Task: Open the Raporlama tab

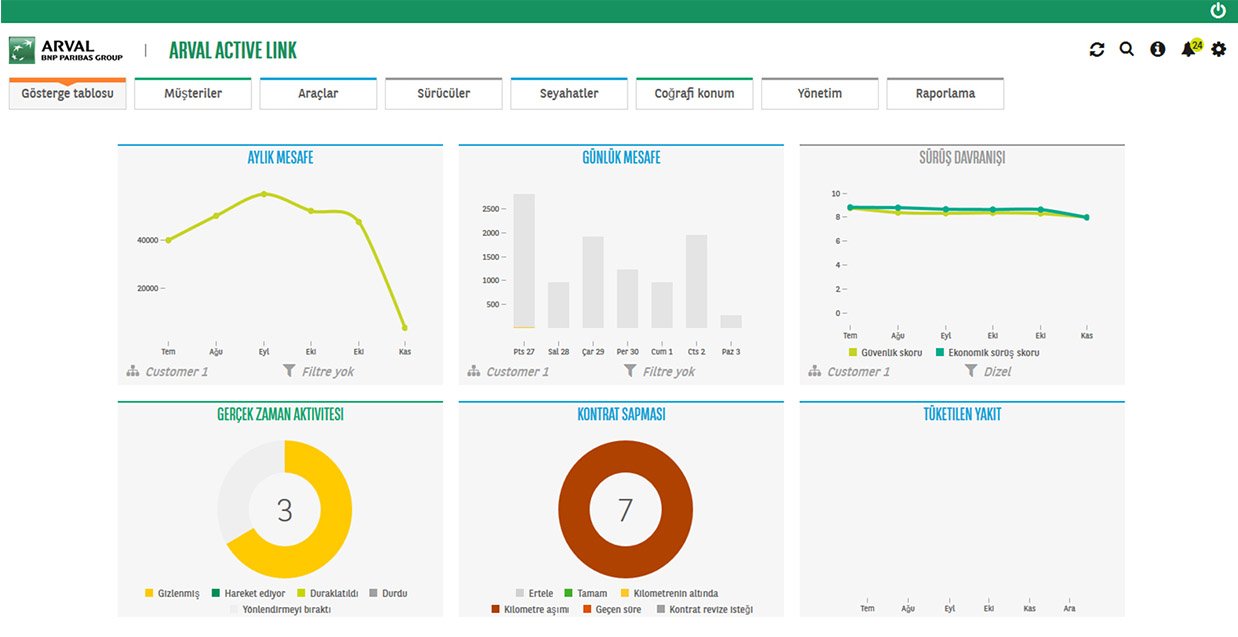Action: pyautogui.click(x=945, y=93)
